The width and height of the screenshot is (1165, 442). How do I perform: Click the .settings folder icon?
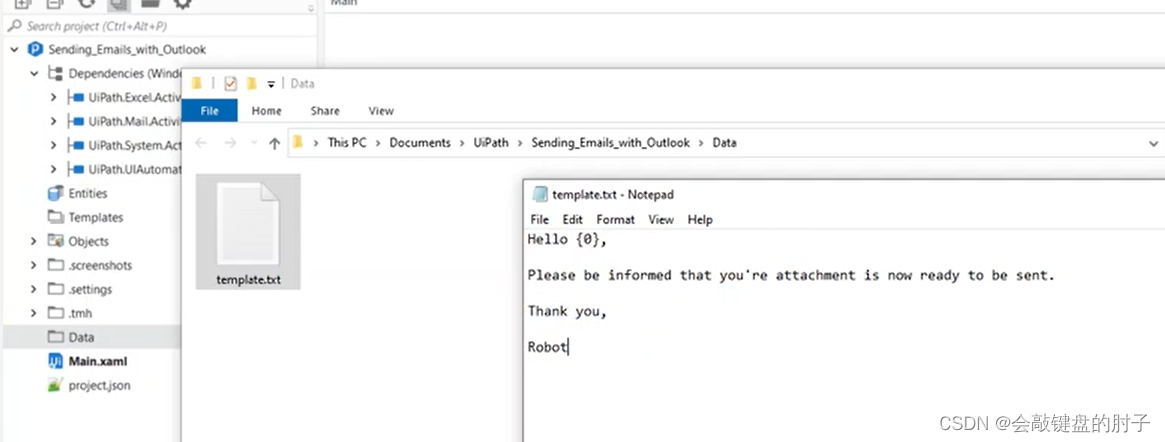point(55,288)
